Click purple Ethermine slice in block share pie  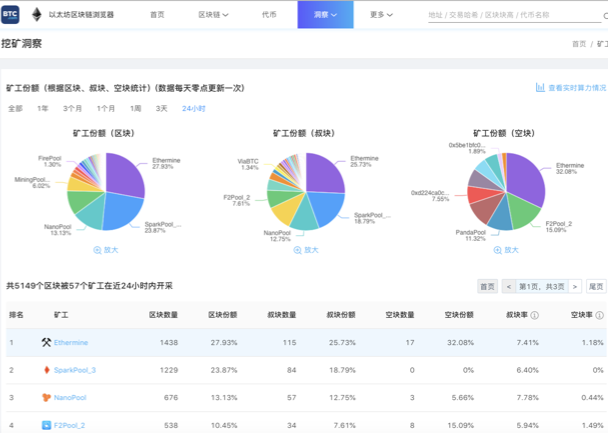pos(126,173)
